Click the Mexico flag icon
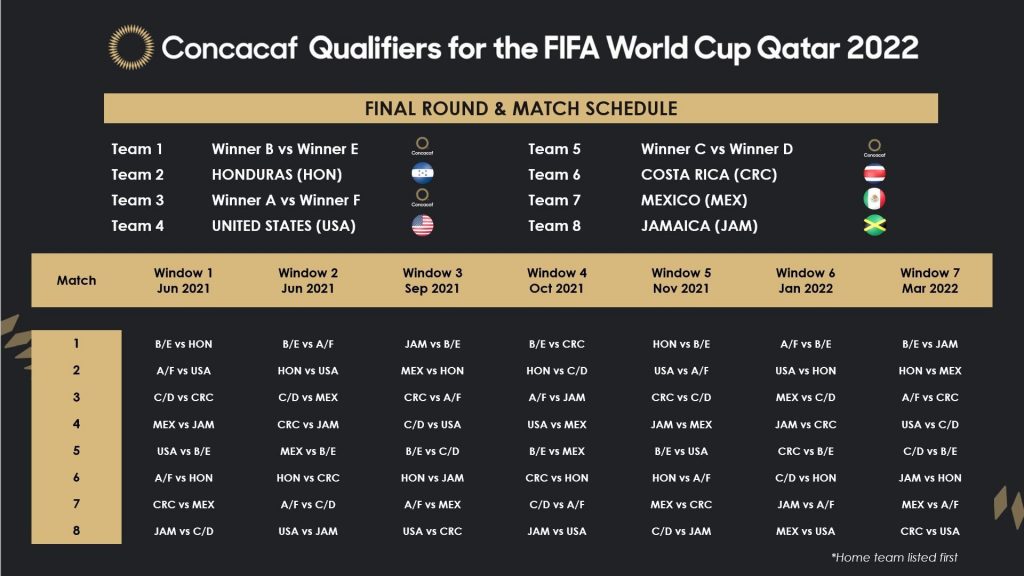Viewport: 1024px width, 576px height. pos(874,200)
